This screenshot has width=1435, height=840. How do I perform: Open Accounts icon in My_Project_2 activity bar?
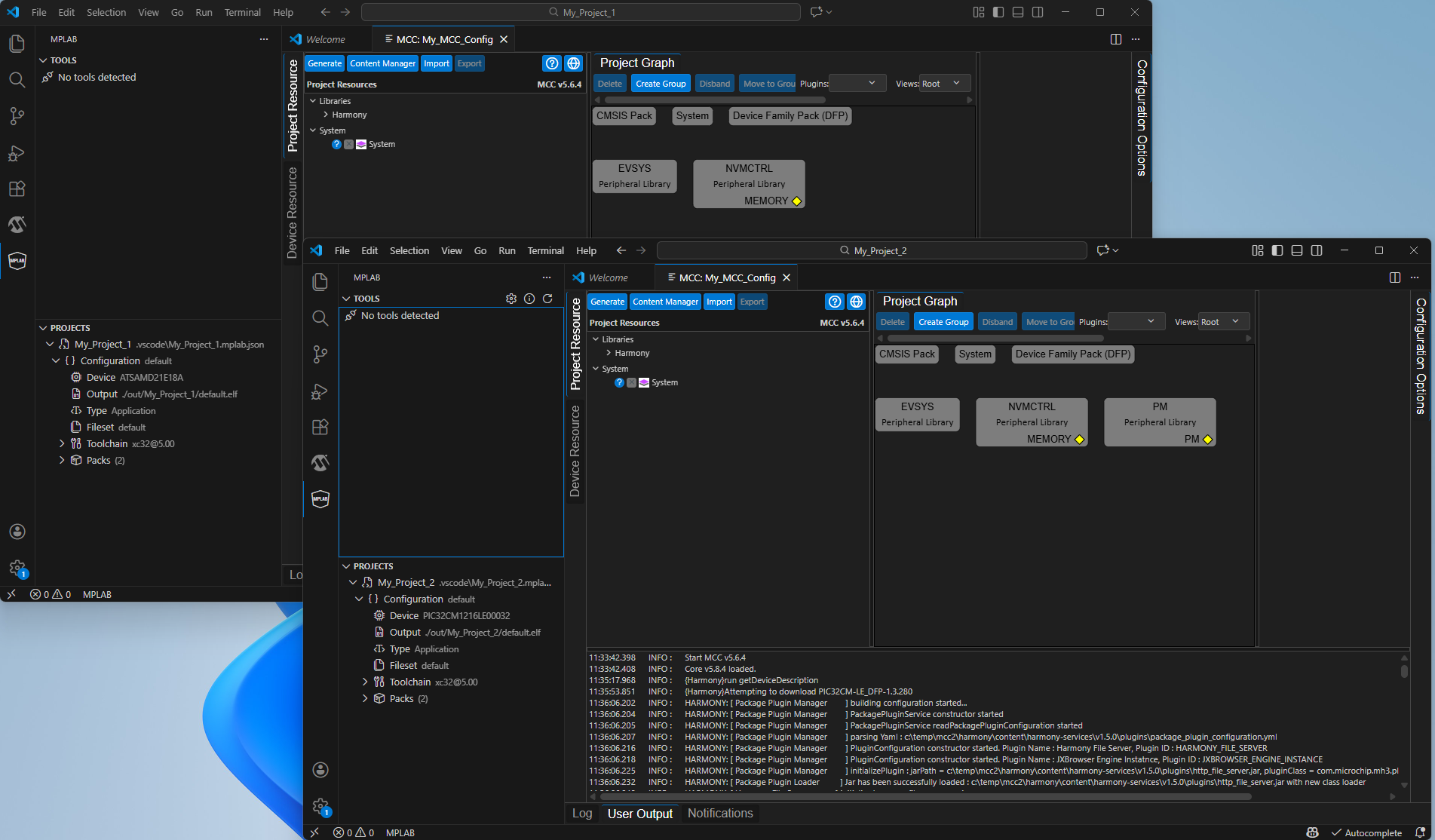(320, 770)
